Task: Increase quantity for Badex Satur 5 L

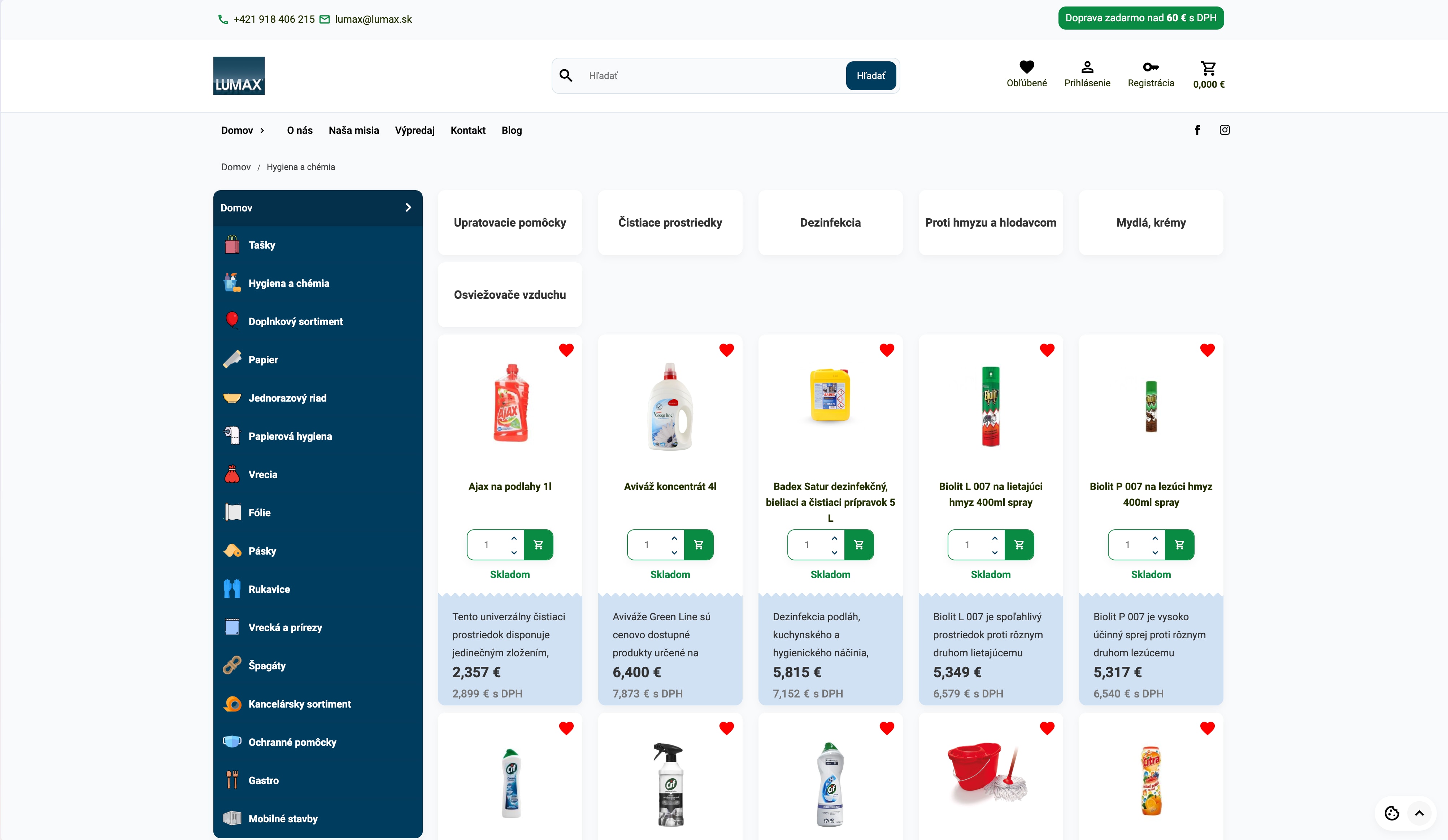Action: (x=834, y=539)
